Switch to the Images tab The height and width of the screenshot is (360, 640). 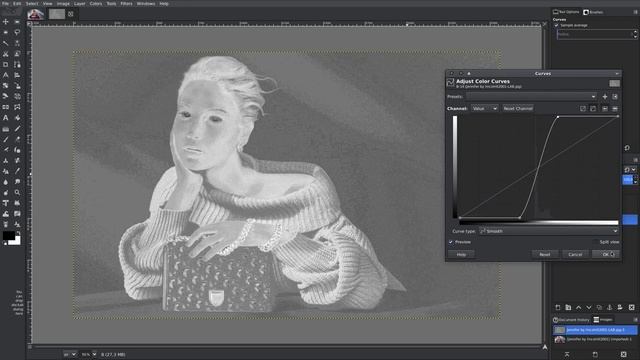pos(603,320)
